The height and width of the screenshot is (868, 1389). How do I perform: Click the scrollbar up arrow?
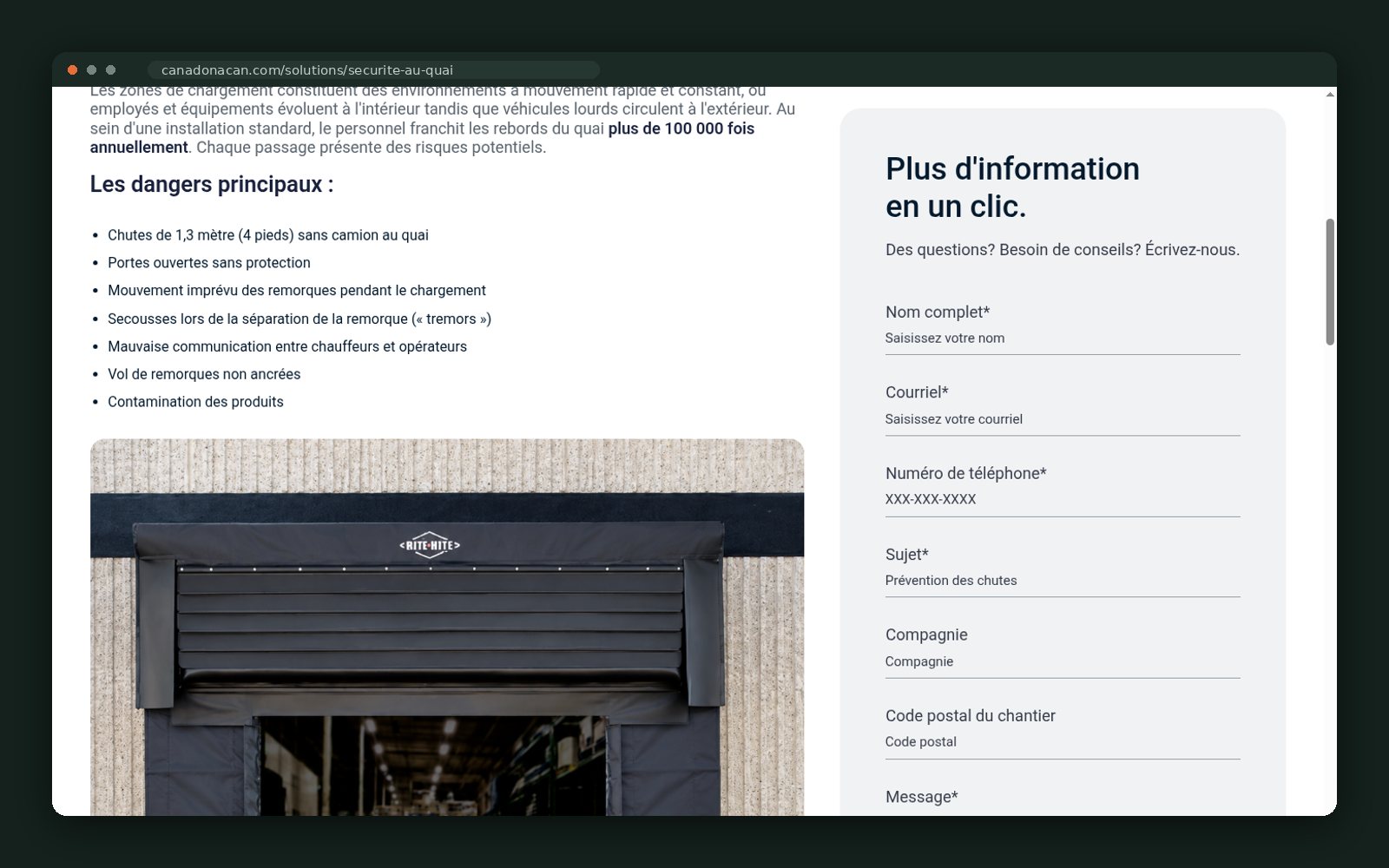[1330, 94]
